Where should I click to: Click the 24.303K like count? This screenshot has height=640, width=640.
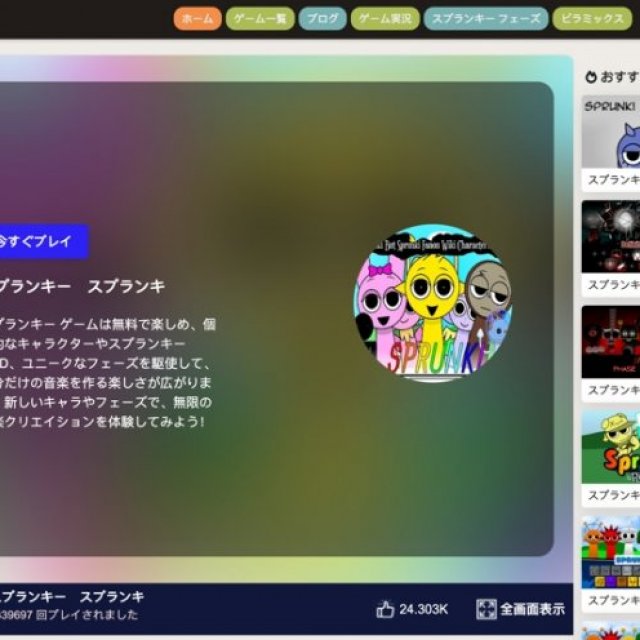tap(423, 609)
